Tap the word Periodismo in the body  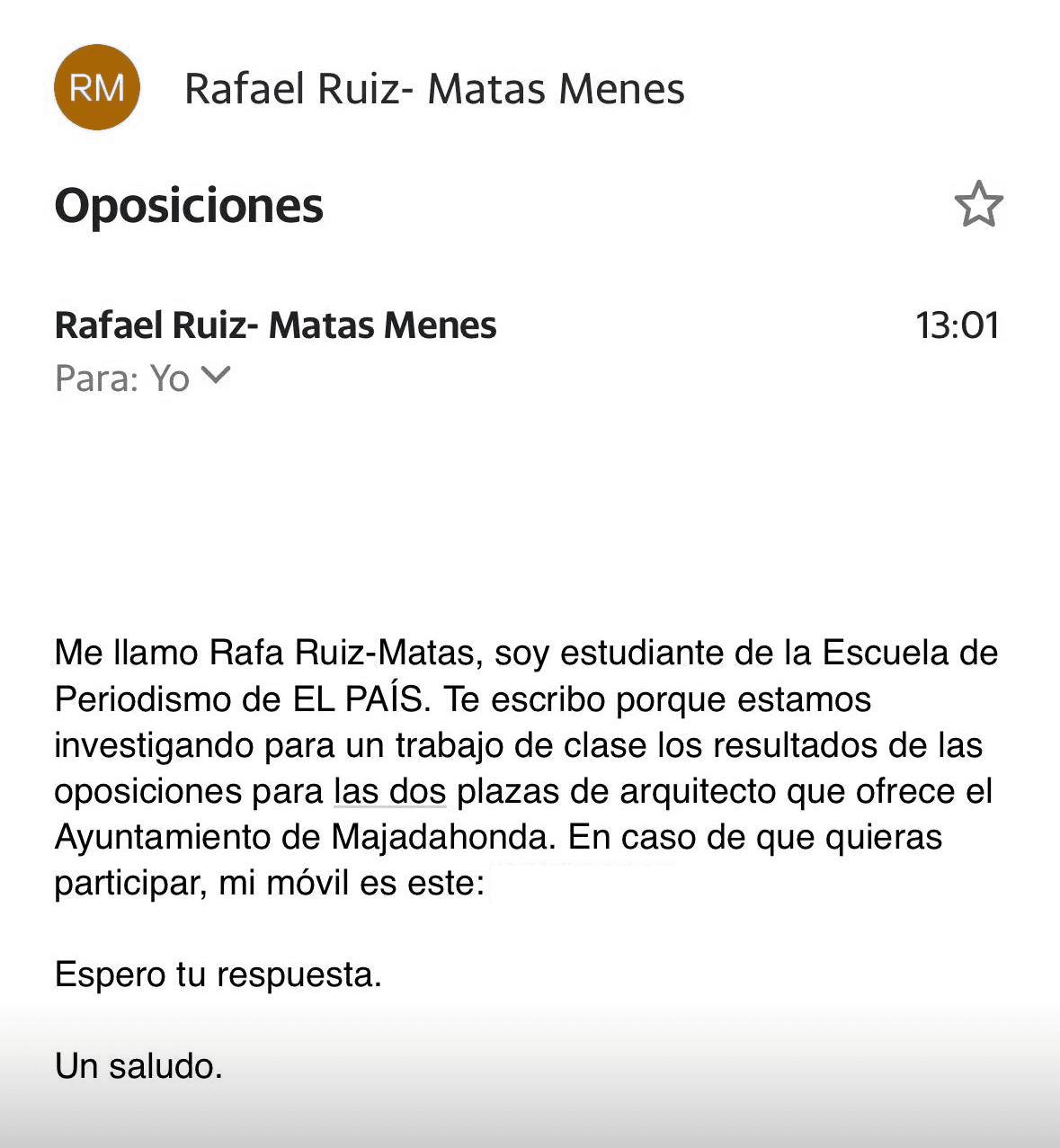pyautogui.click(x=143, y=699)
